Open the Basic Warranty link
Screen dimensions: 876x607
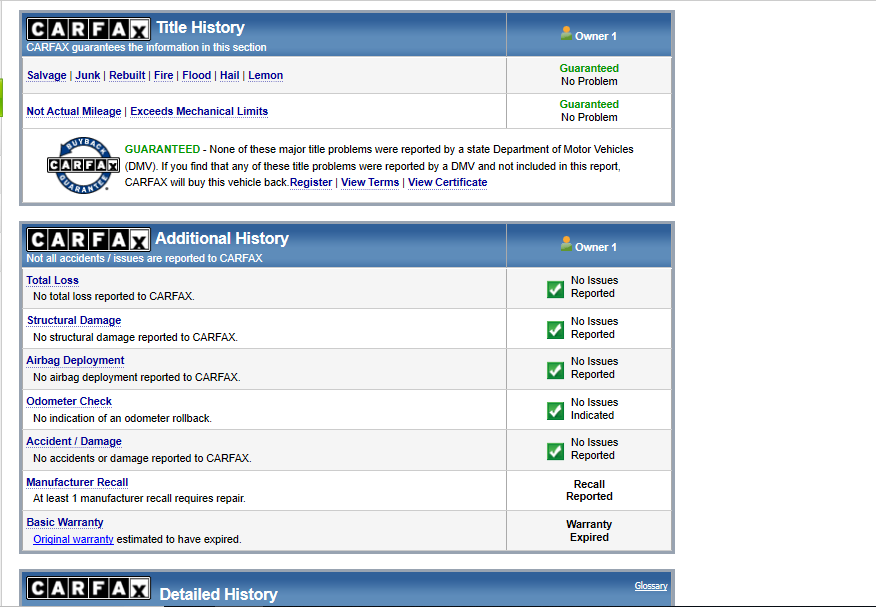coord(65,523)
